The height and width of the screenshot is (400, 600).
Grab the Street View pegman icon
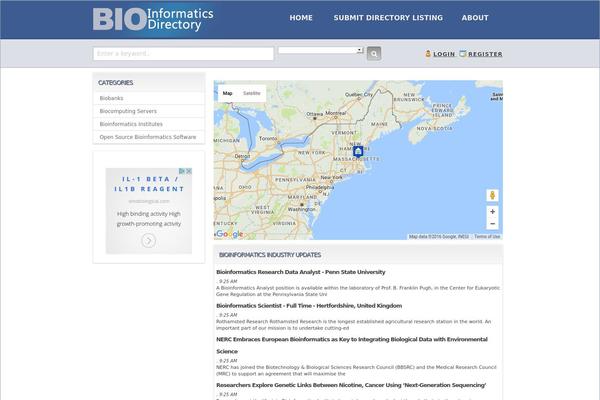coord(492,195)
